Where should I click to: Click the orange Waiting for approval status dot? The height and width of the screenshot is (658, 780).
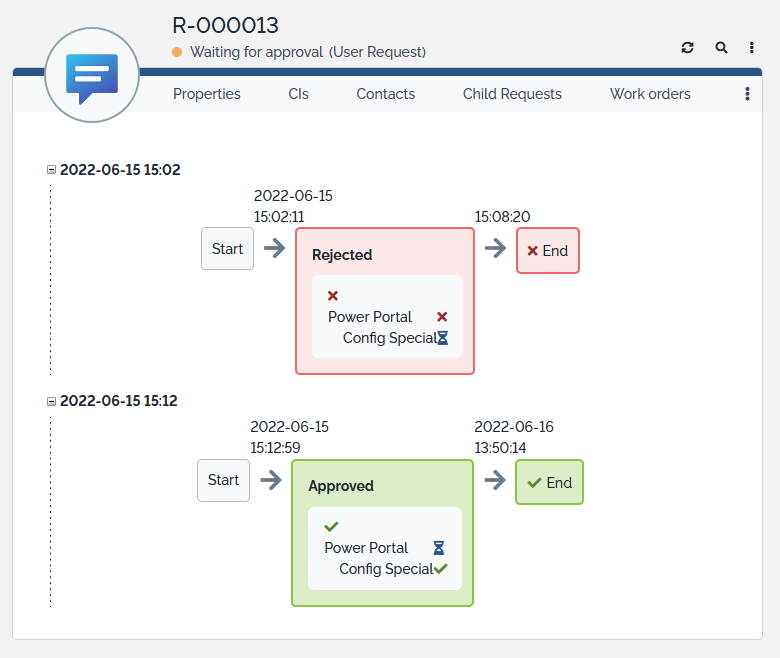pos(177,52)
